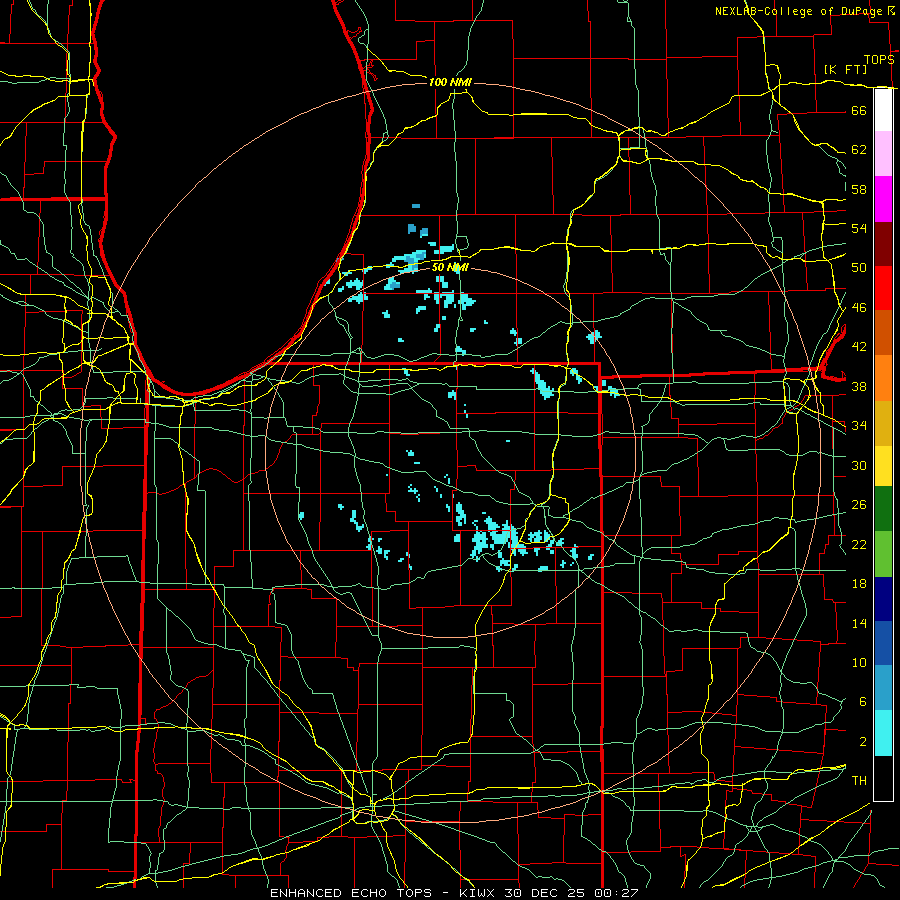Click the legend value 66
This screenshot has width=900, height=900.
click(x=859, y=110)
